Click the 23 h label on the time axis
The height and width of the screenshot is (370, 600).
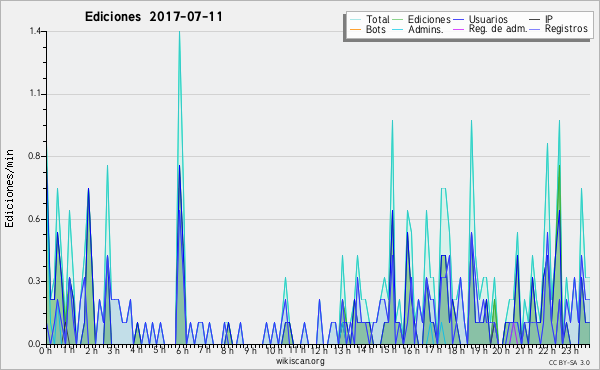tap(570, 350)
